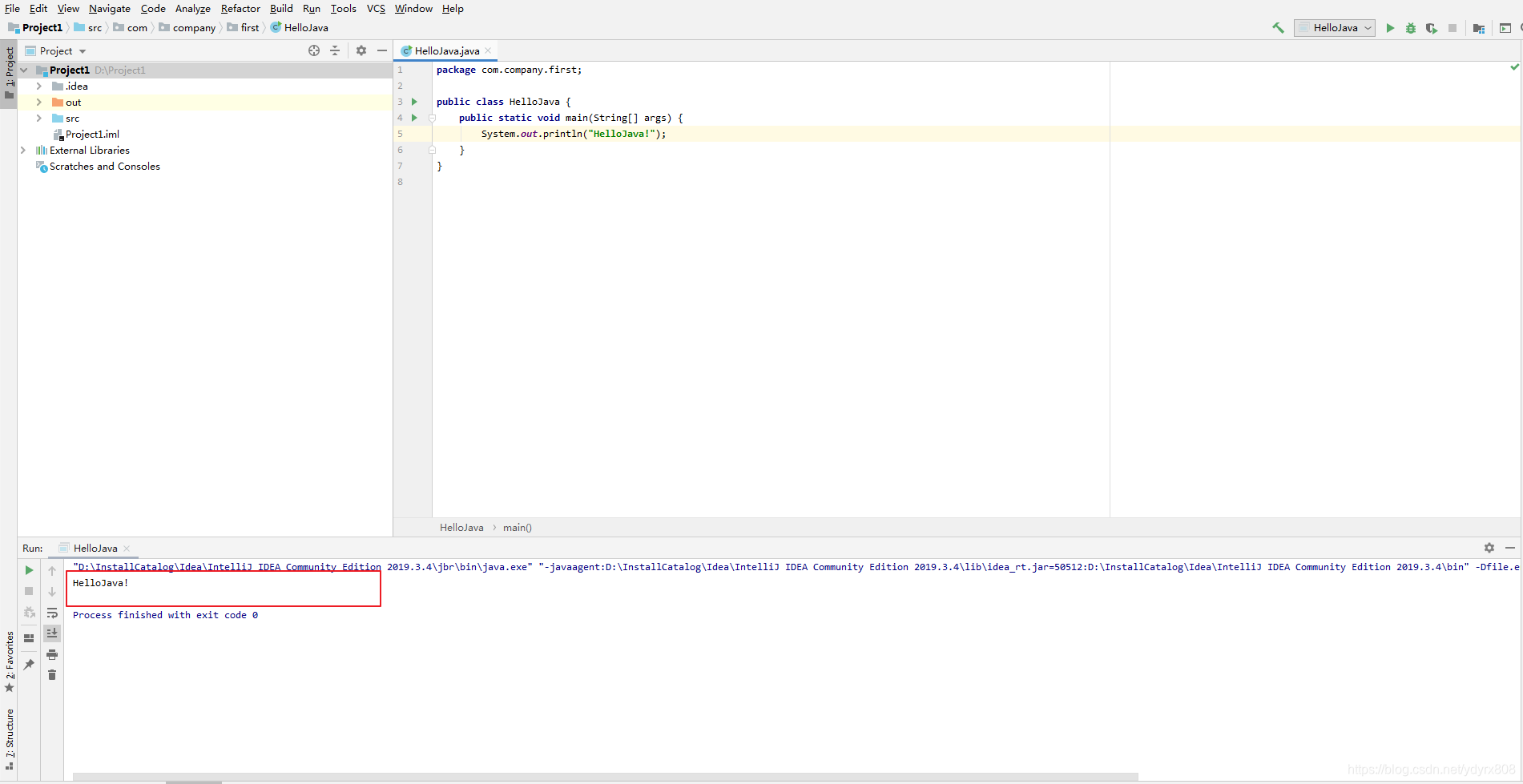Image resolution: width=1523 pixels, height=784 pixels.
Task: Print the console output
Action: pyautogui.click(x=52, y=654)
